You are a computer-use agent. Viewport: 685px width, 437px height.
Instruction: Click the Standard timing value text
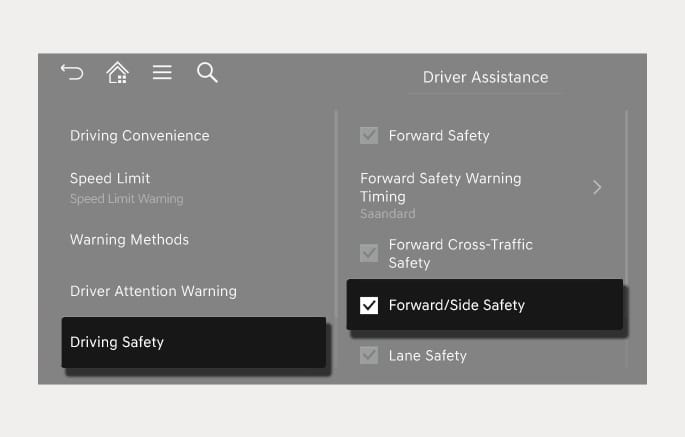tap(387, 214)
